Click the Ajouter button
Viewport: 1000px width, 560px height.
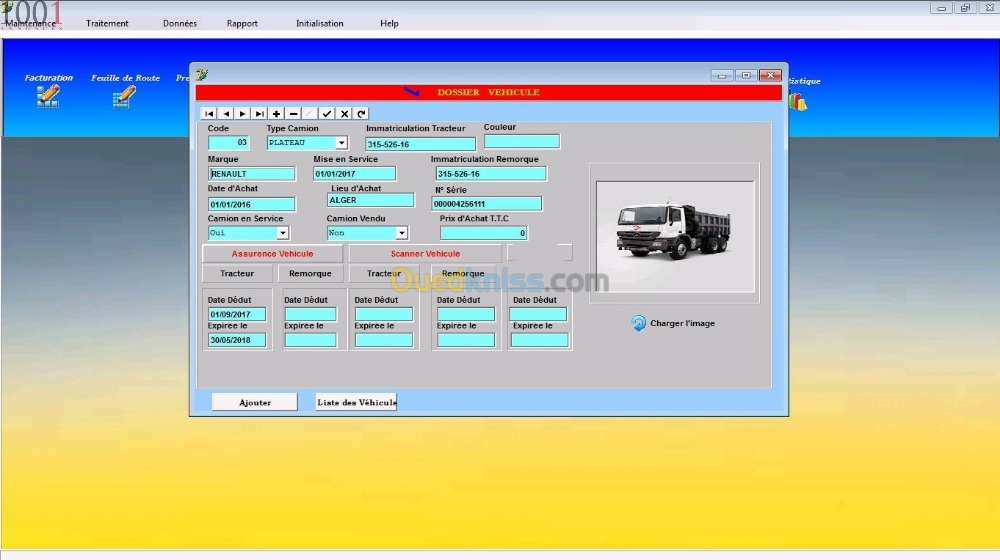coord(255,402)
